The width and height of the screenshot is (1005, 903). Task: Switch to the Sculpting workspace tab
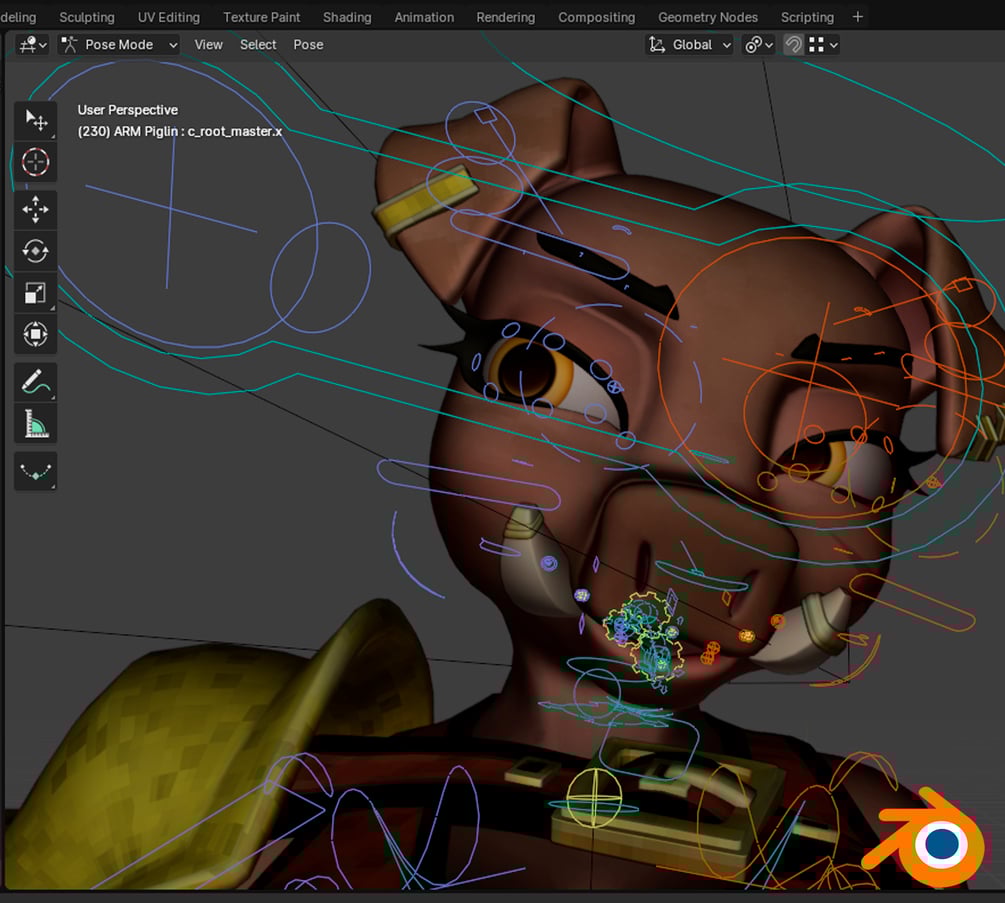click(87, 17)
